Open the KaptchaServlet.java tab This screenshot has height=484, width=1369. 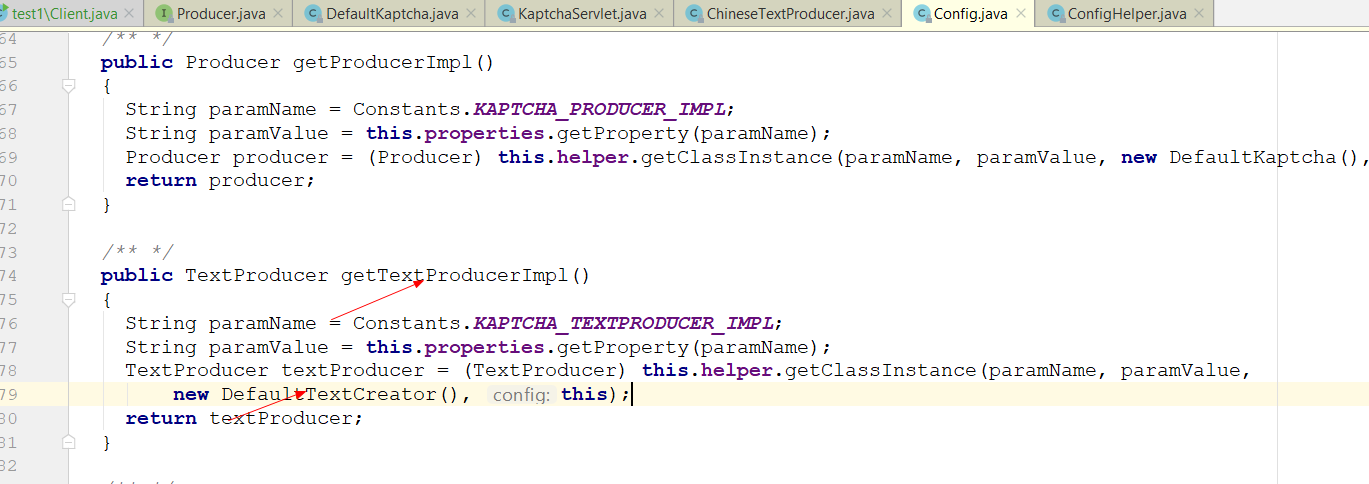pyautogui.click(x=582, y=13)
